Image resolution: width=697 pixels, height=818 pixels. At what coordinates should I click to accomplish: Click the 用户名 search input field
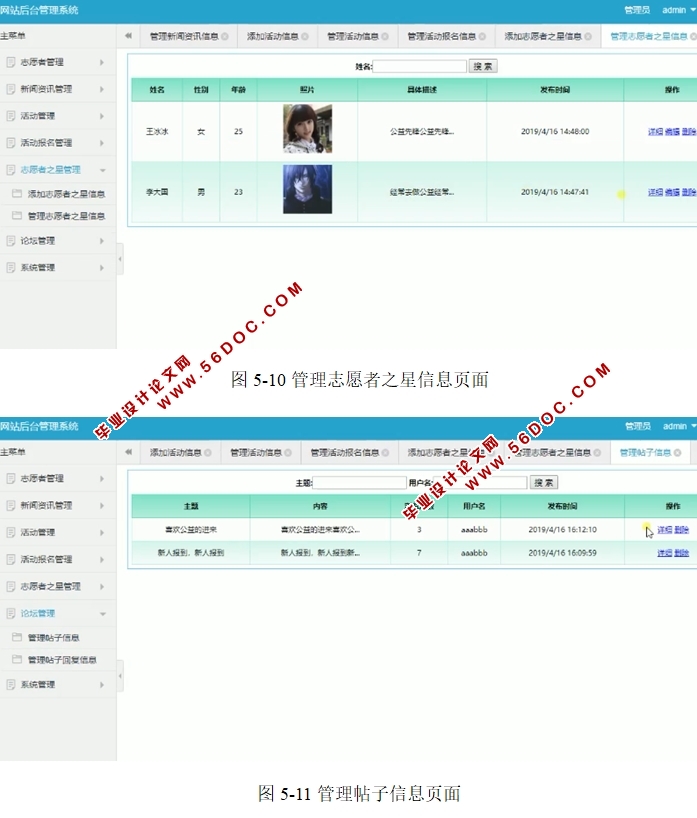(479, 483)
